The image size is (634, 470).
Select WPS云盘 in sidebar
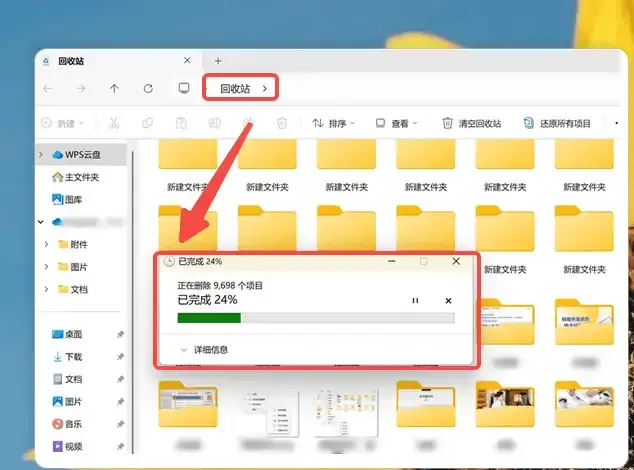(x=82, y=155)
